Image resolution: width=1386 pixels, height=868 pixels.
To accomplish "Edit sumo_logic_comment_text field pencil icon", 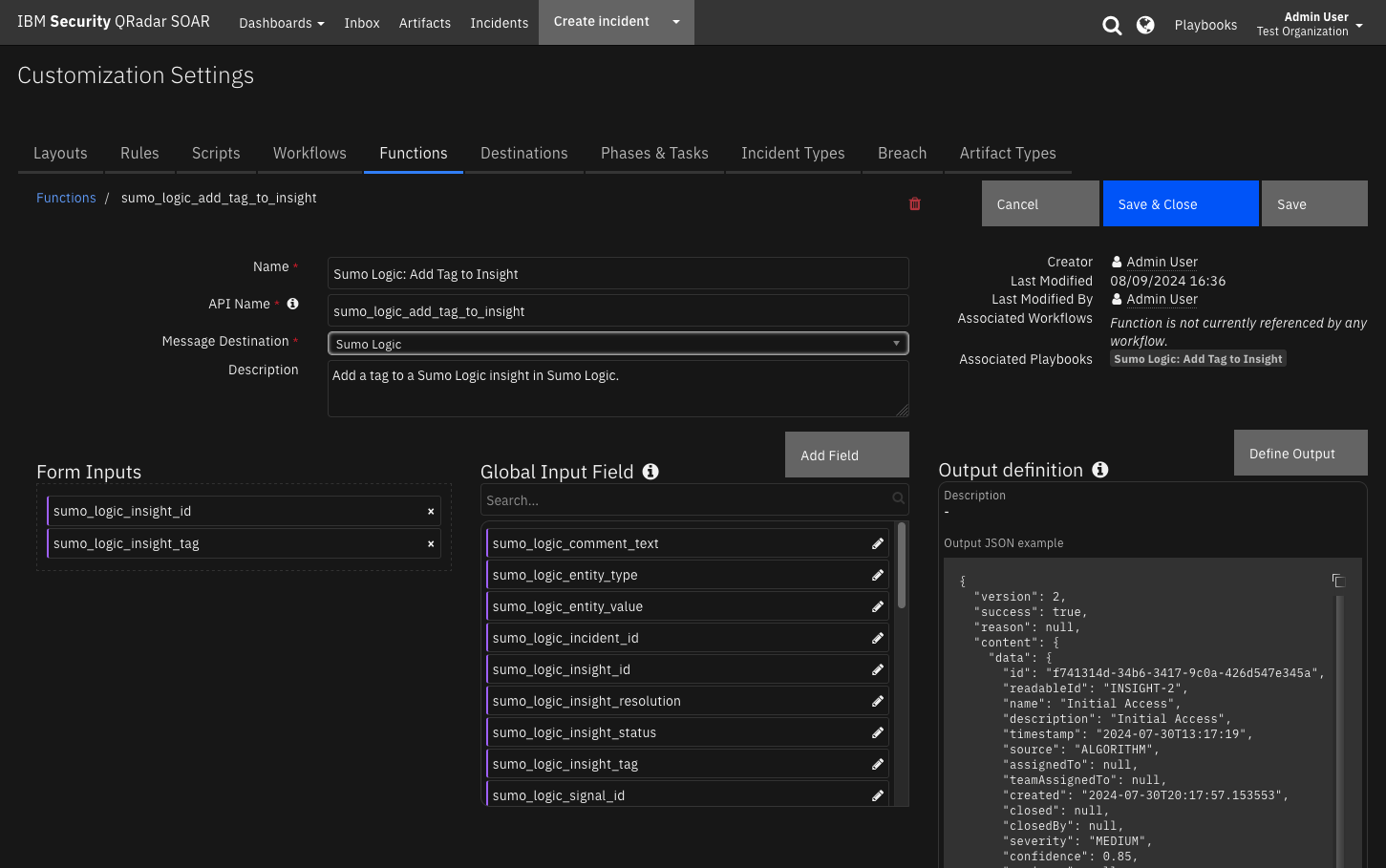I will 877,543.
